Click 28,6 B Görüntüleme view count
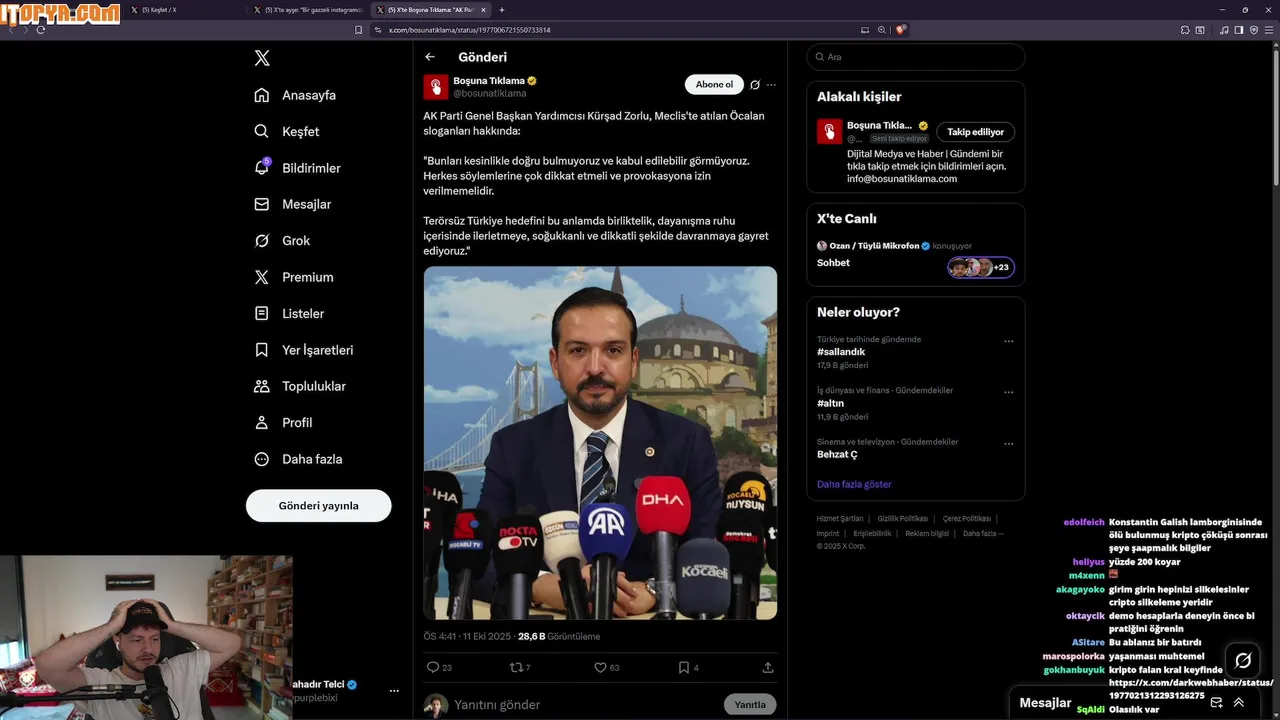This screenshot has width=1280, height=720. point(559,636)
